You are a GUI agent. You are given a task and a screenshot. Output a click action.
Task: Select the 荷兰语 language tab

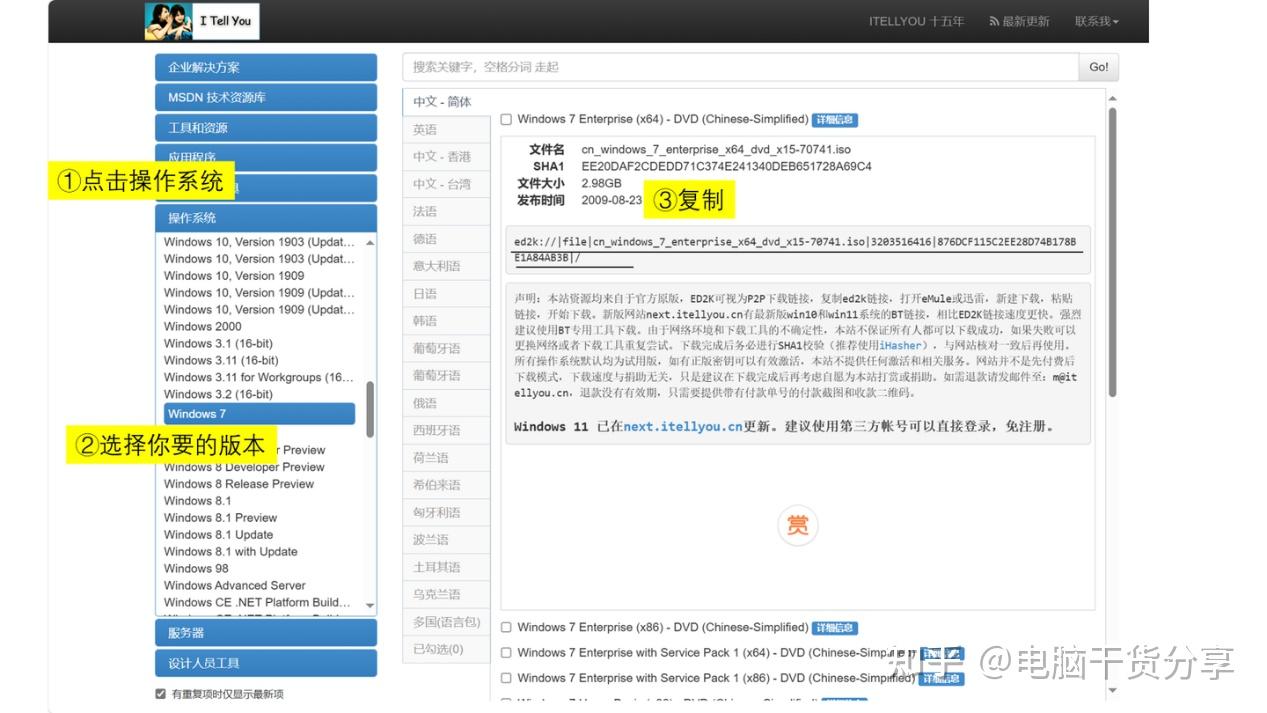[446, 458]
